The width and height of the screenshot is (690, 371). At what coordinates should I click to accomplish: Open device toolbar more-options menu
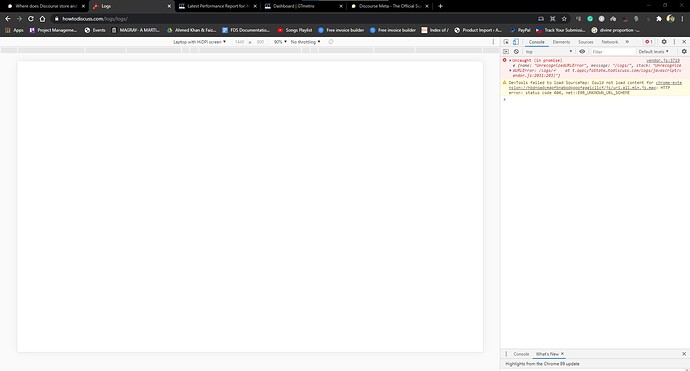(x=493, y=42)
